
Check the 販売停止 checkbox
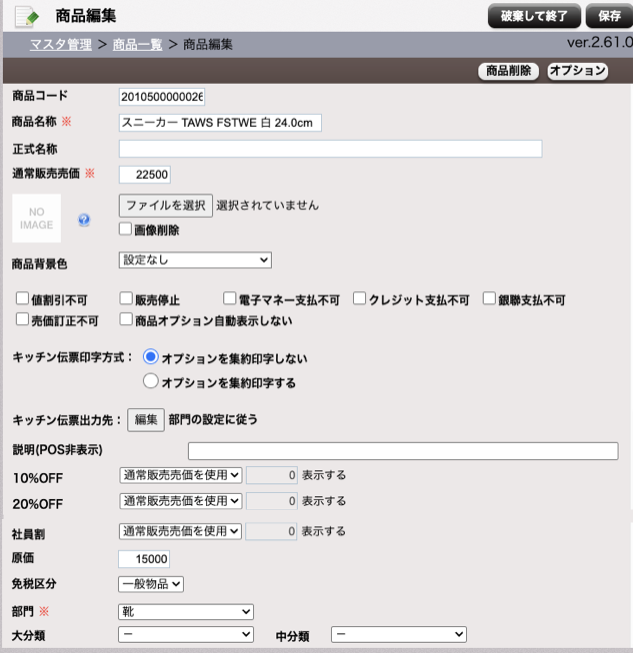point(126,299)
